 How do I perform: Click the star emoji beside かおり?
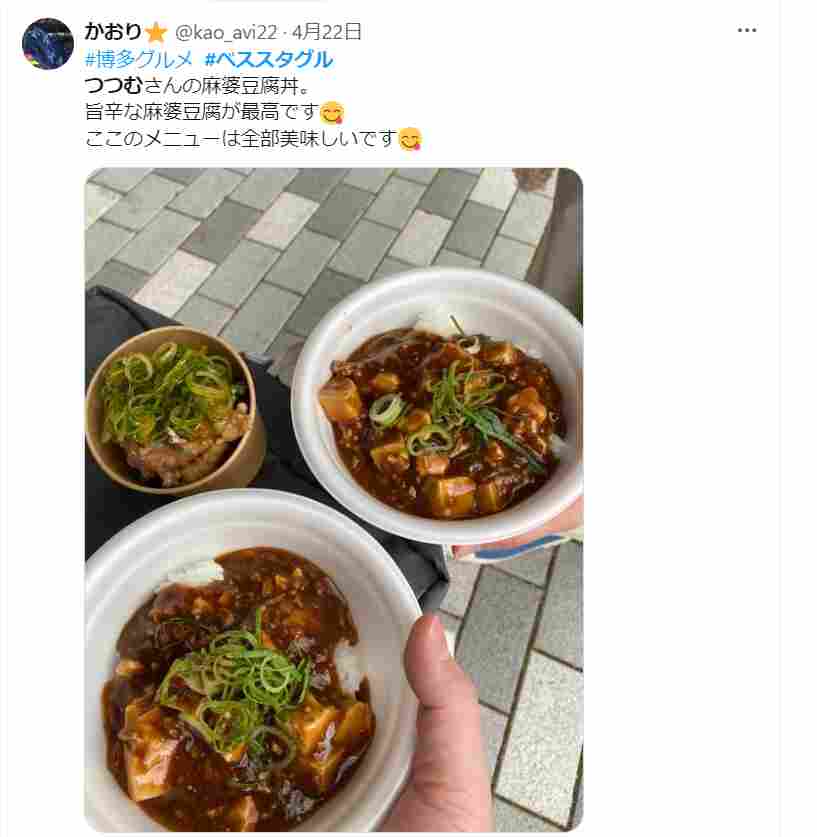click(x=156, y=33)
